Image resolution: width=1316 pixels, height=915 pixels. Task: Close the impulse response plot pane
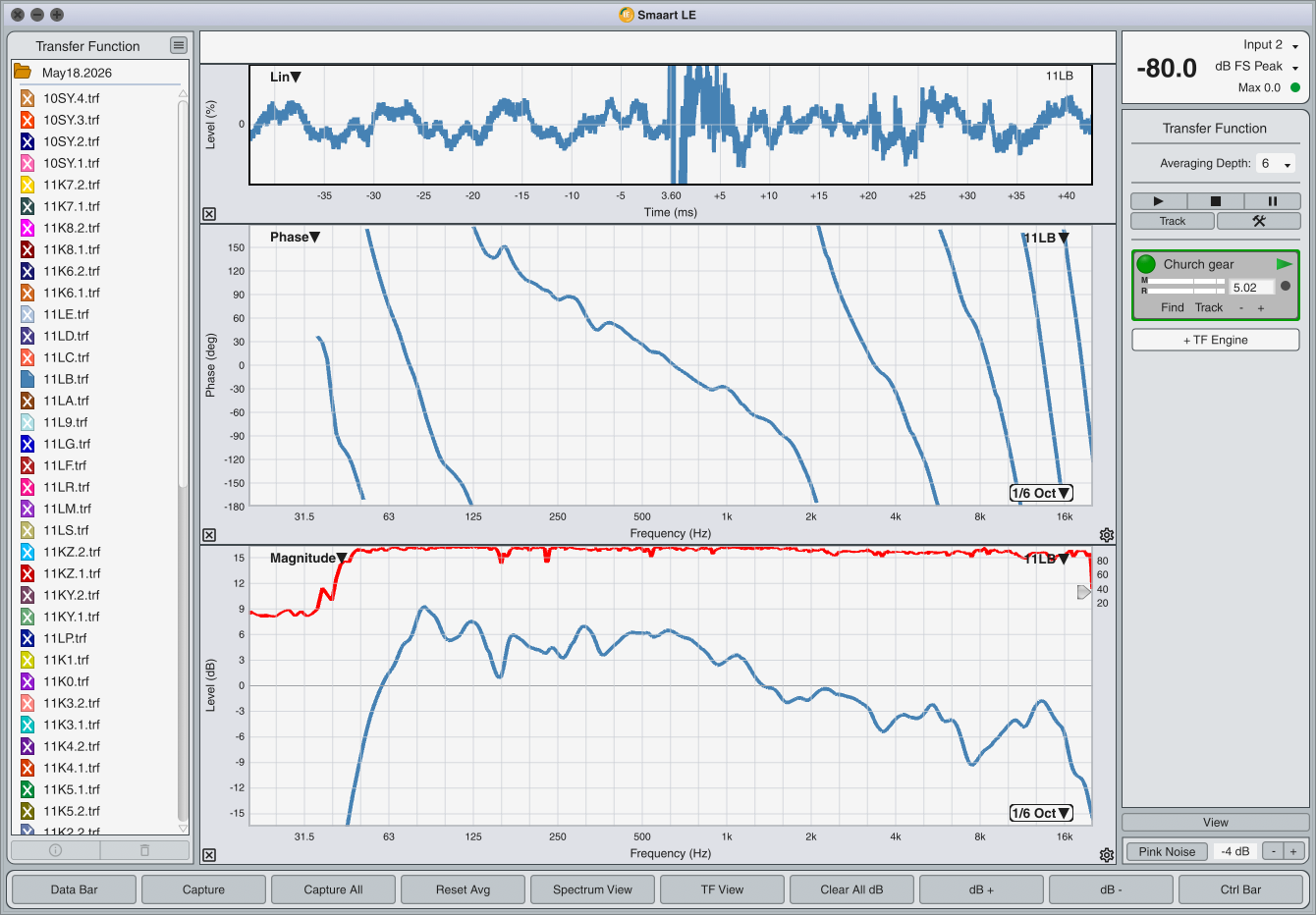tap(209, 214)
